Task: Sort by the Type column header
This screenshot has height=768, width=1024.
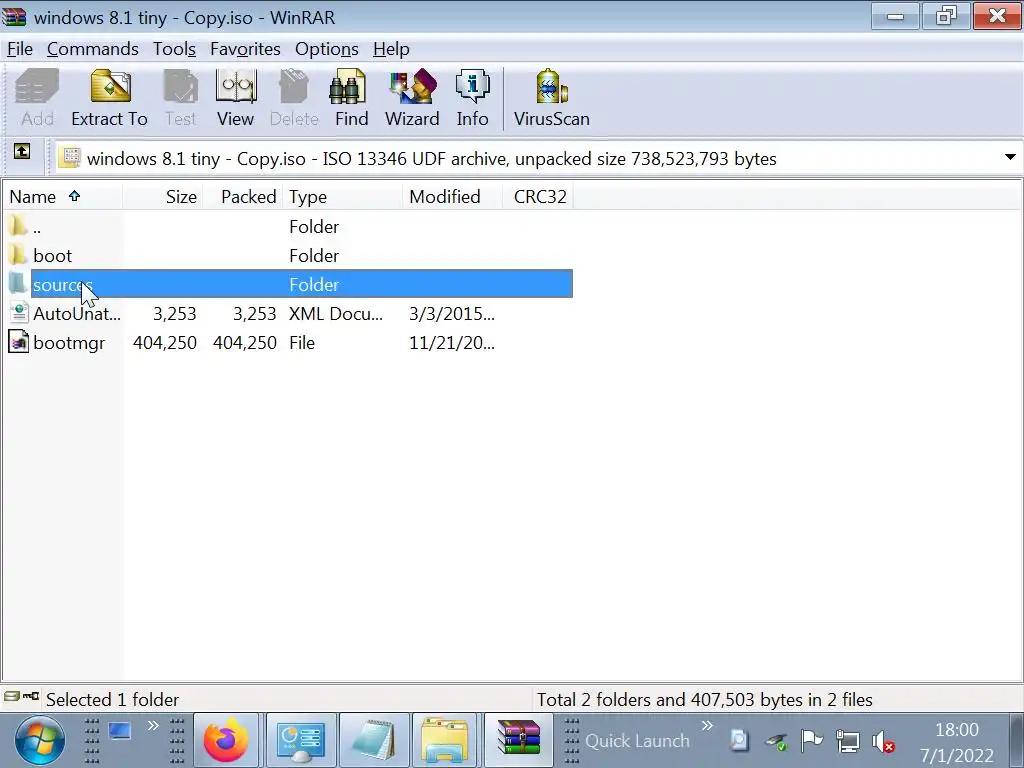Action: tap(343, 197)
